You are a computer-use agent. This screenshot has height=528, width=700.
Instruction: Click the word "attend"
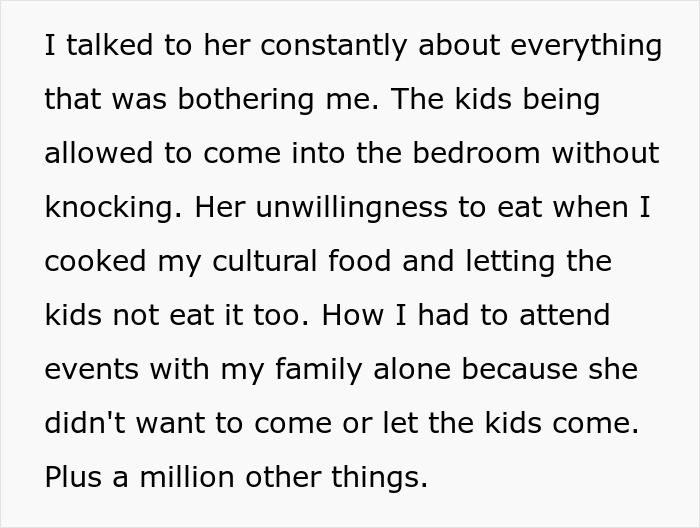566,316
